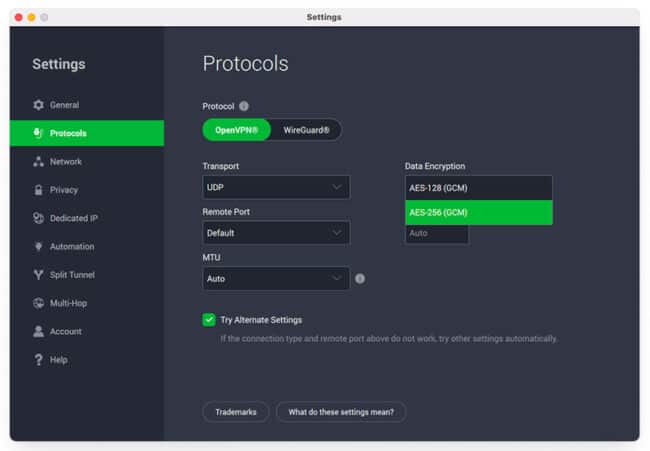The width and height of the screenshot is (650, 451).
Task: Go to the Network settings section
Action: point(87,162)
